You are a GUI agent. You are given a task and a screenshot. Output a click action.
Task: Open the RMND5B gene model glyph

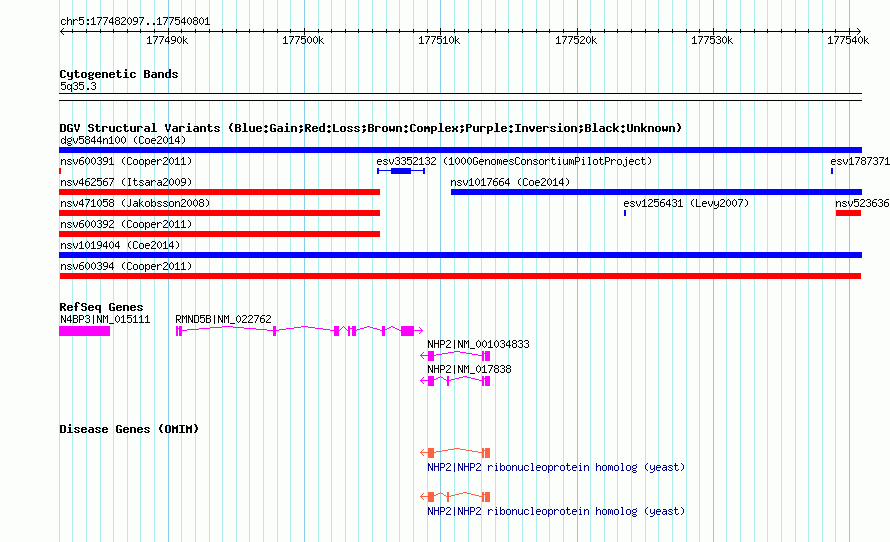click(x=299, y=331)
